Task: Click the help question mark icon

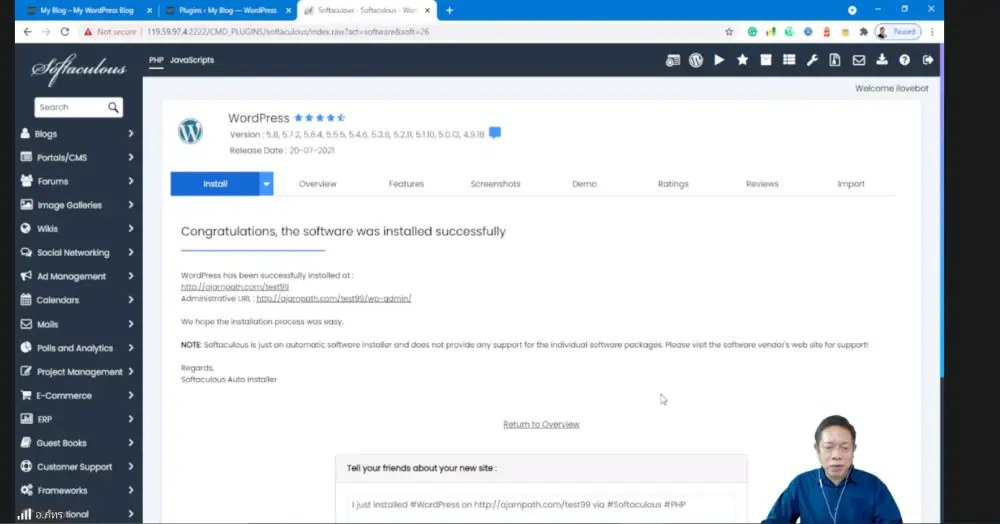Action: pyautogui.click(x=904, y=60)
